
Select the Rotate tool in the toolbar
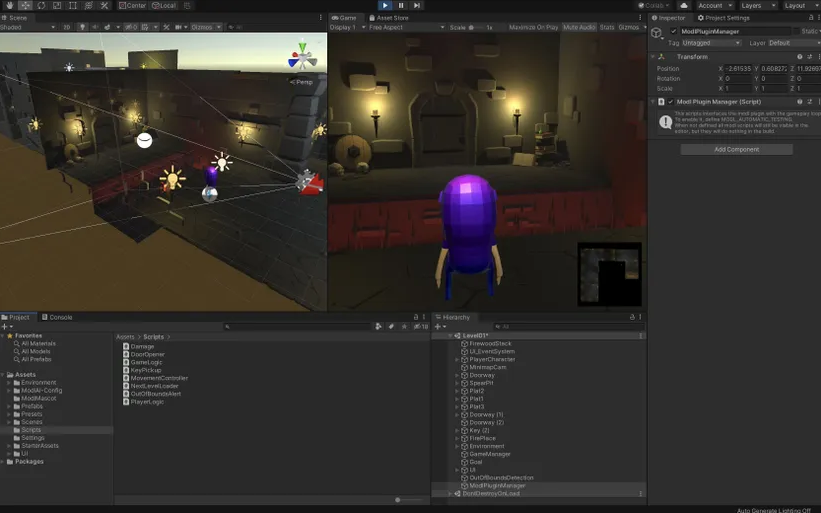[x=41, y=5]
